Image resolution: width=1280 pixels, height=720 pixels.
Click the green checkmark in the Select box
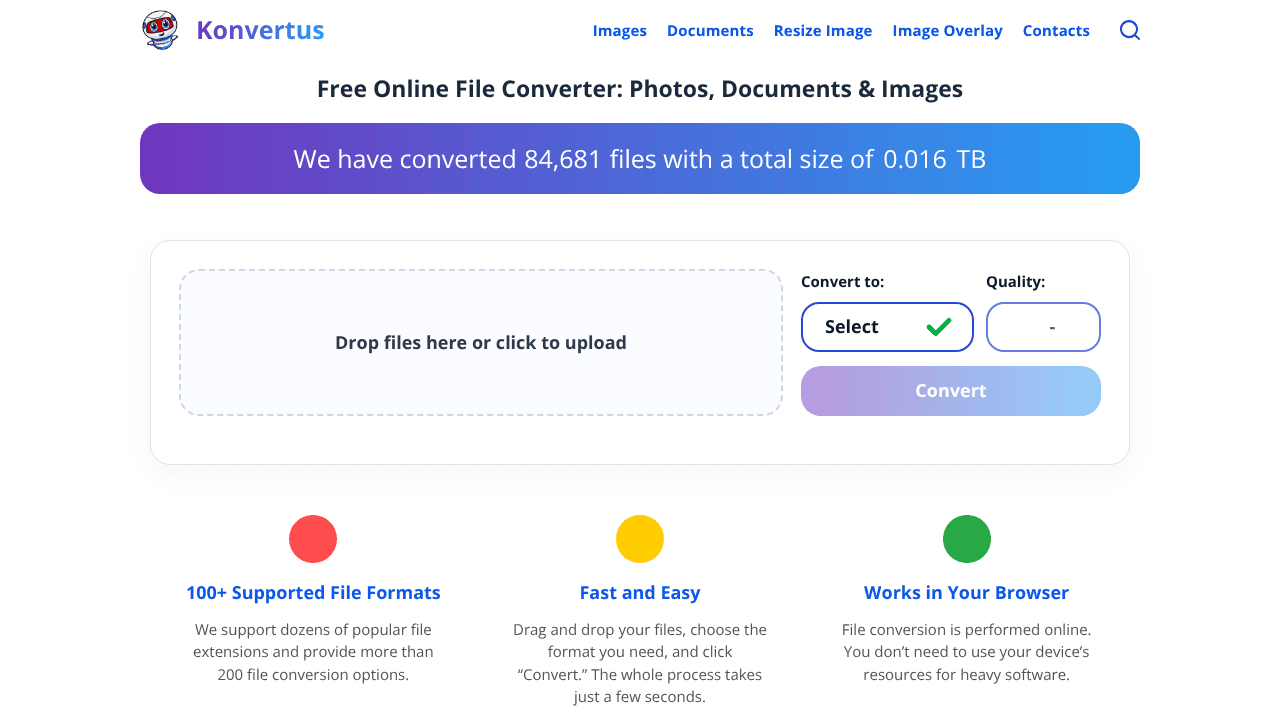(x=938, y=327)
